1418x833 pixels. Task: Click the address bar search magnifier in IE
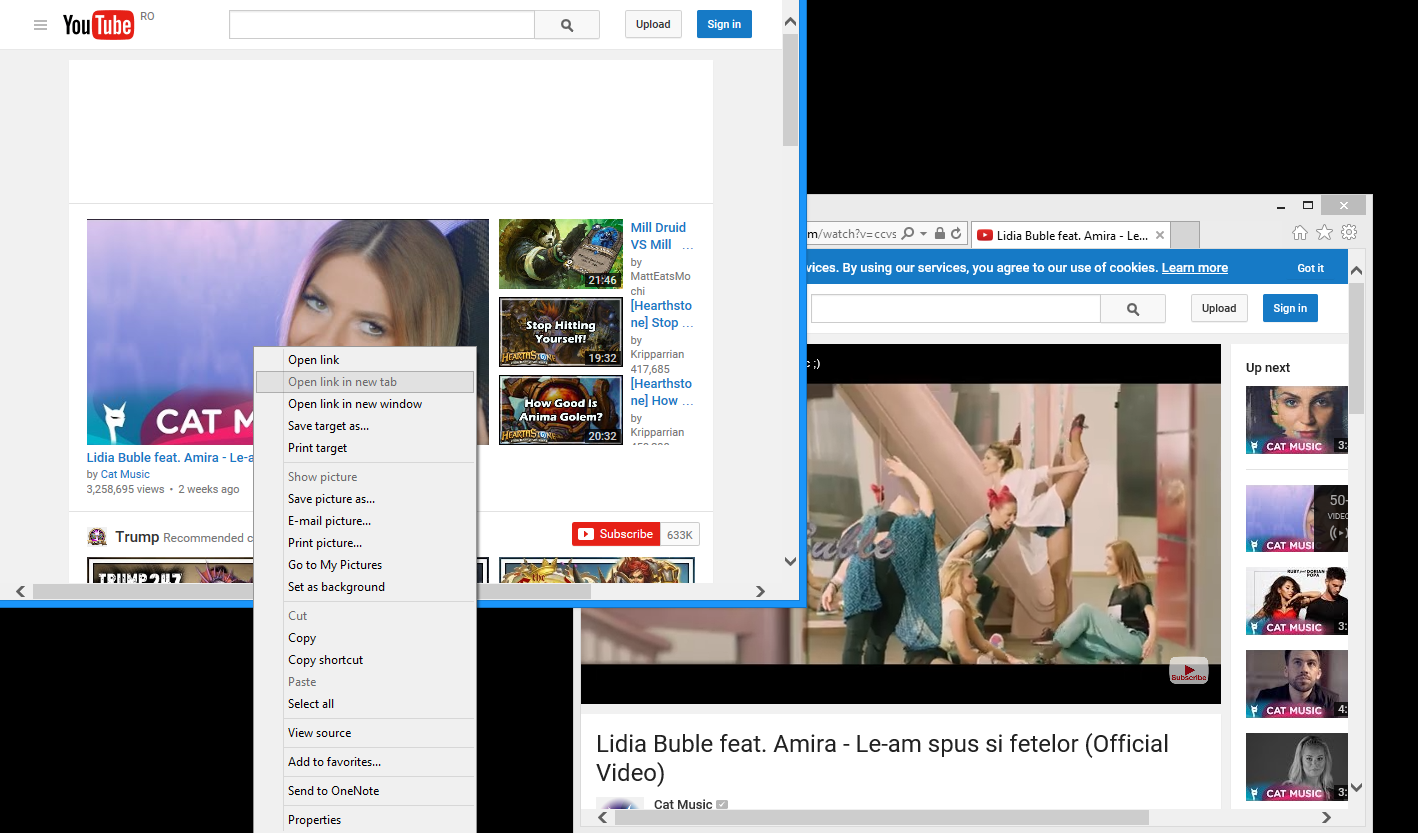pos(908,234)
